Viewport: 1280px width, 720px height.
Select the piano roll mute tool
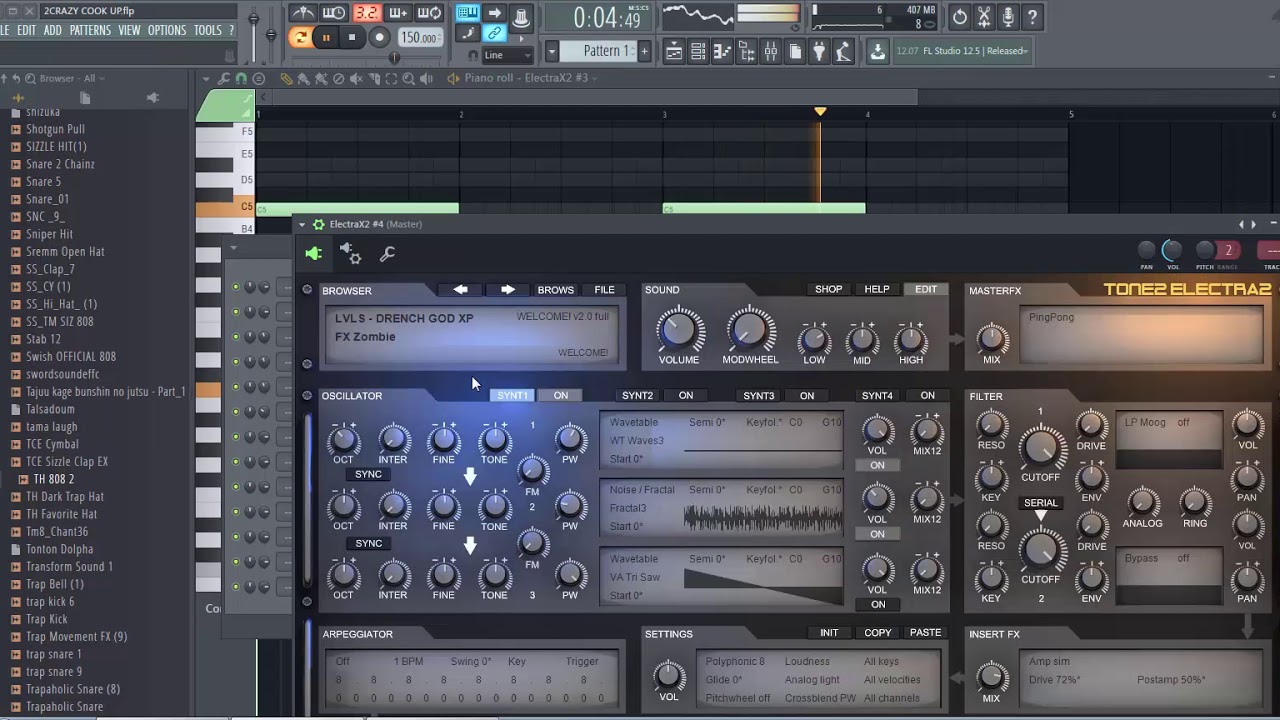point(356,78)
